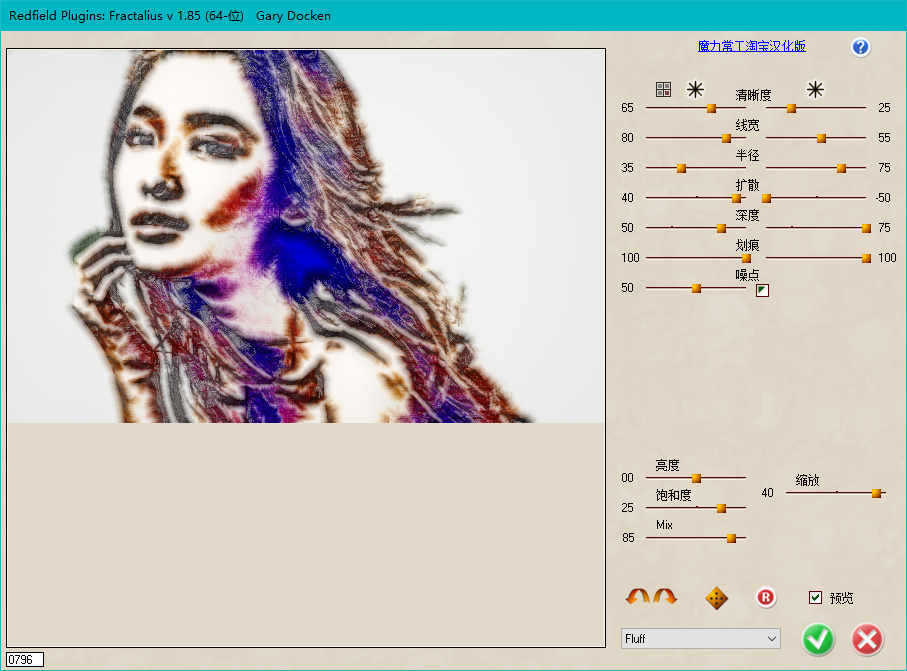Click the left 清晰度 slider handle
This screenshot has height=671, width=907.
click(711, 108)
